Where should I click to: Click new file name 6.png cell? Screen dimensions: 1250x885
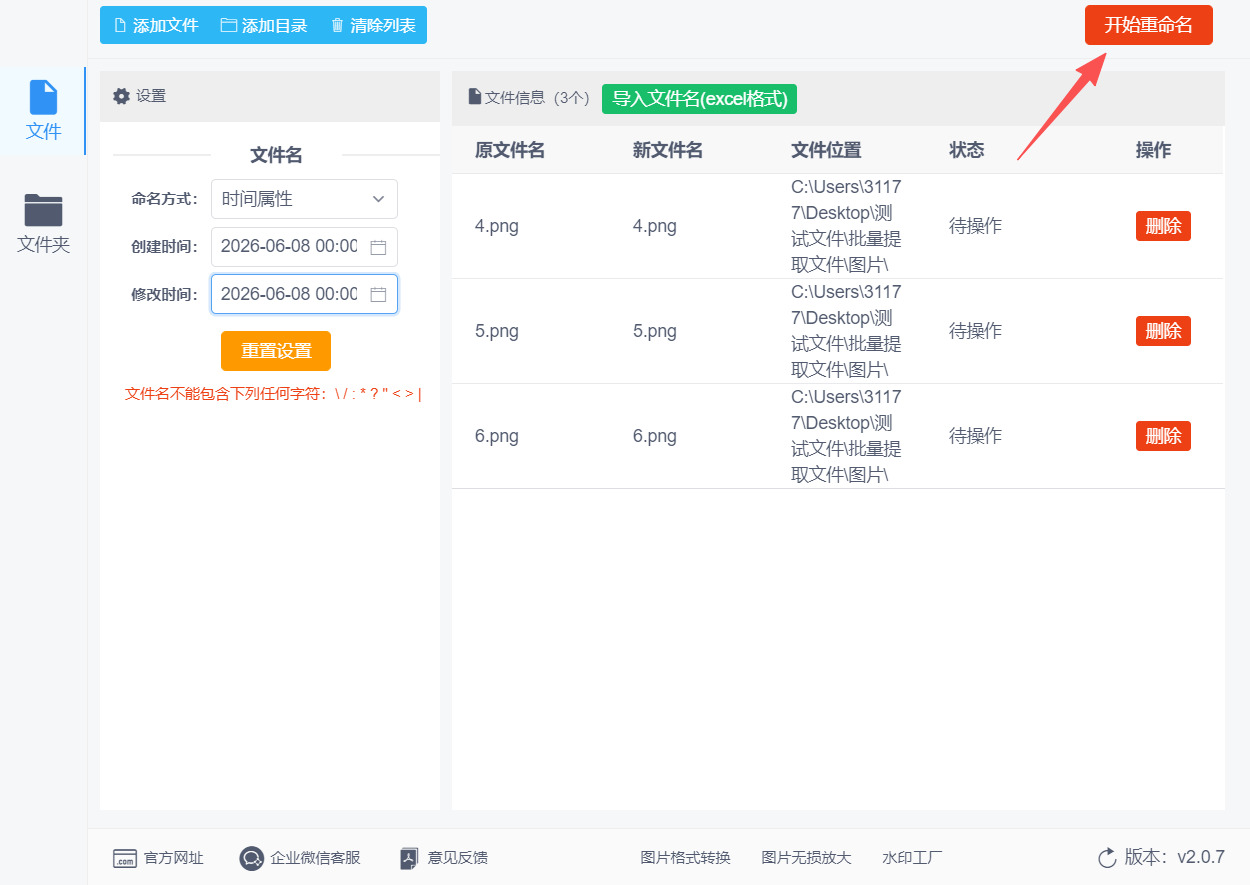click(x=655, y=436)
